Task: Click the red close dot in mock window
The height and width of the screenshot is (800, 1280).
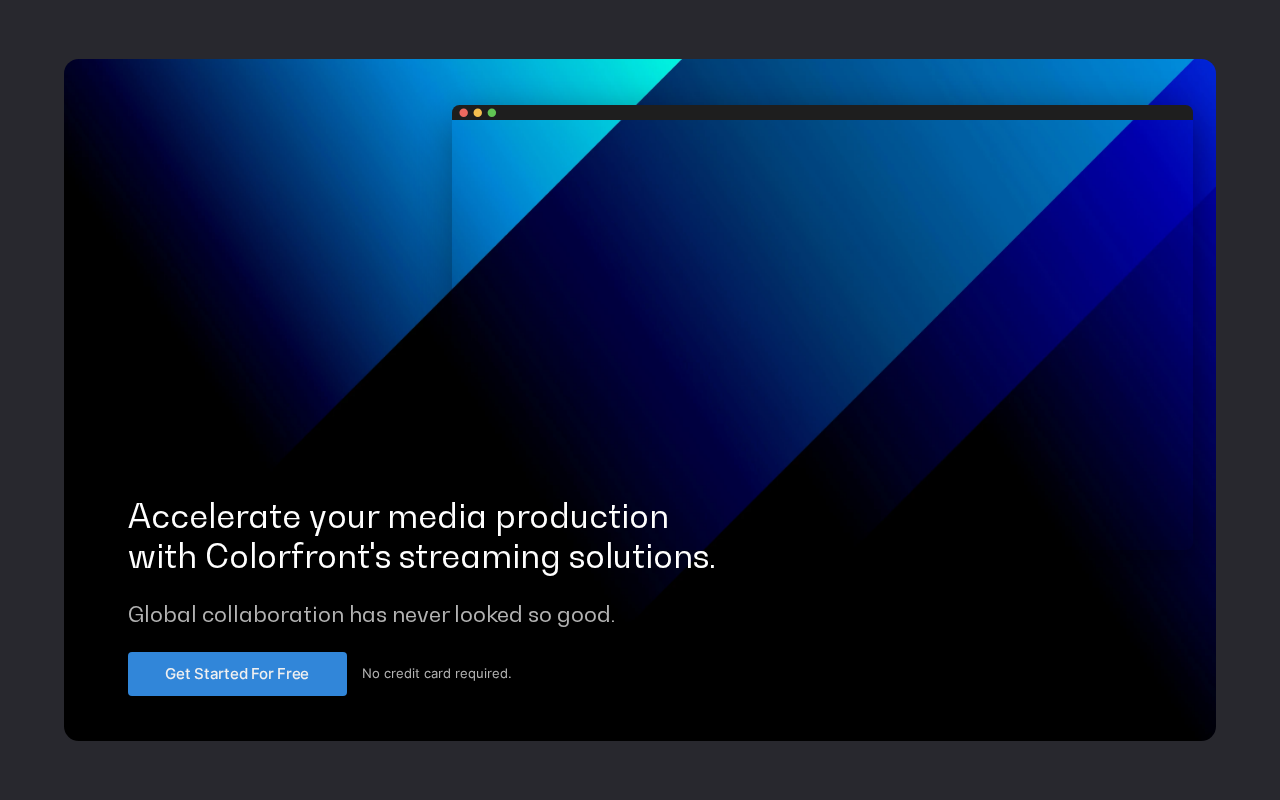Action: pos(463,113)
